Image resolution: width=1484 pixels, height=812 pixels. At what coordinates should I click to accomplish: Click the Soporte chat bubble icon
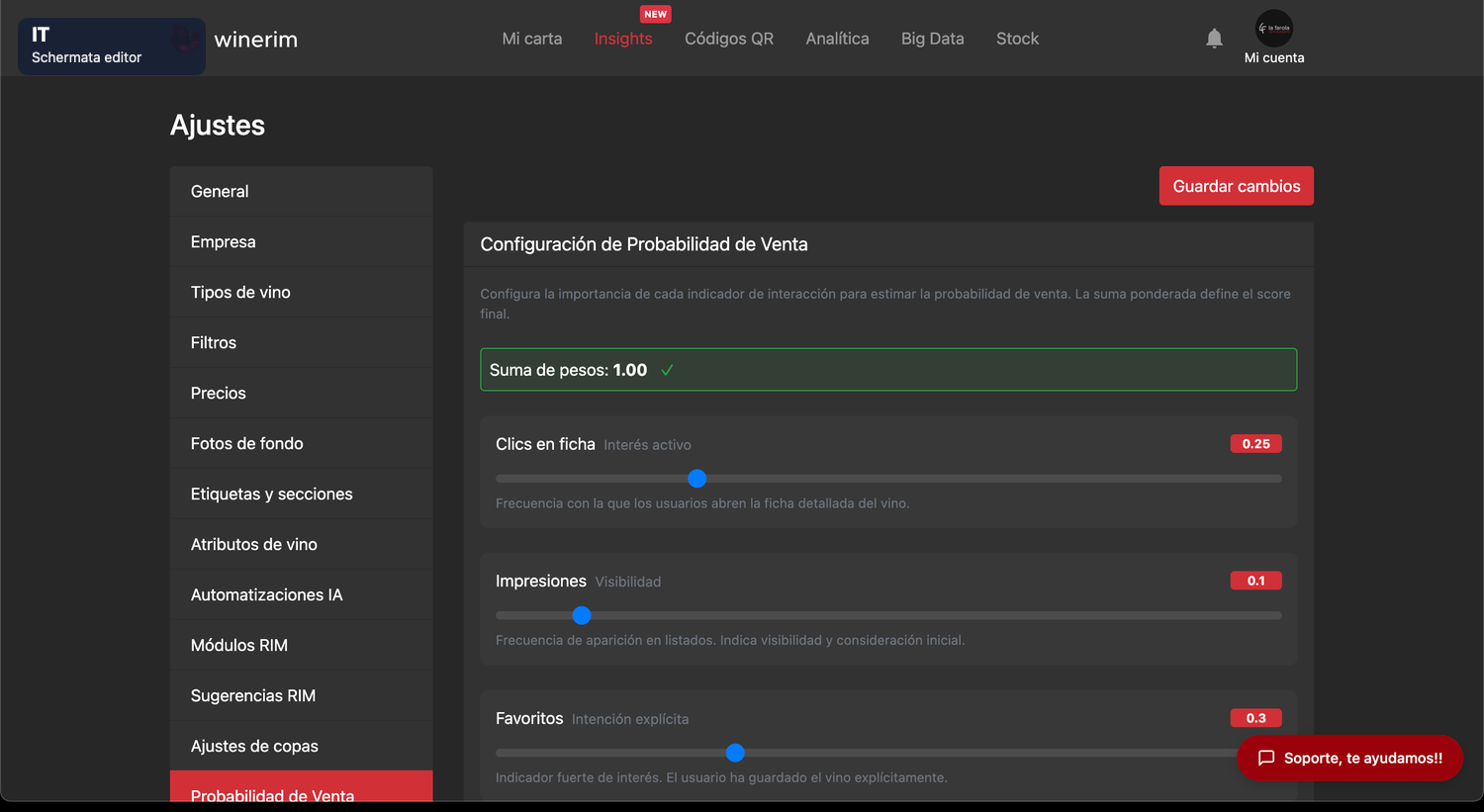(1266, 759)
